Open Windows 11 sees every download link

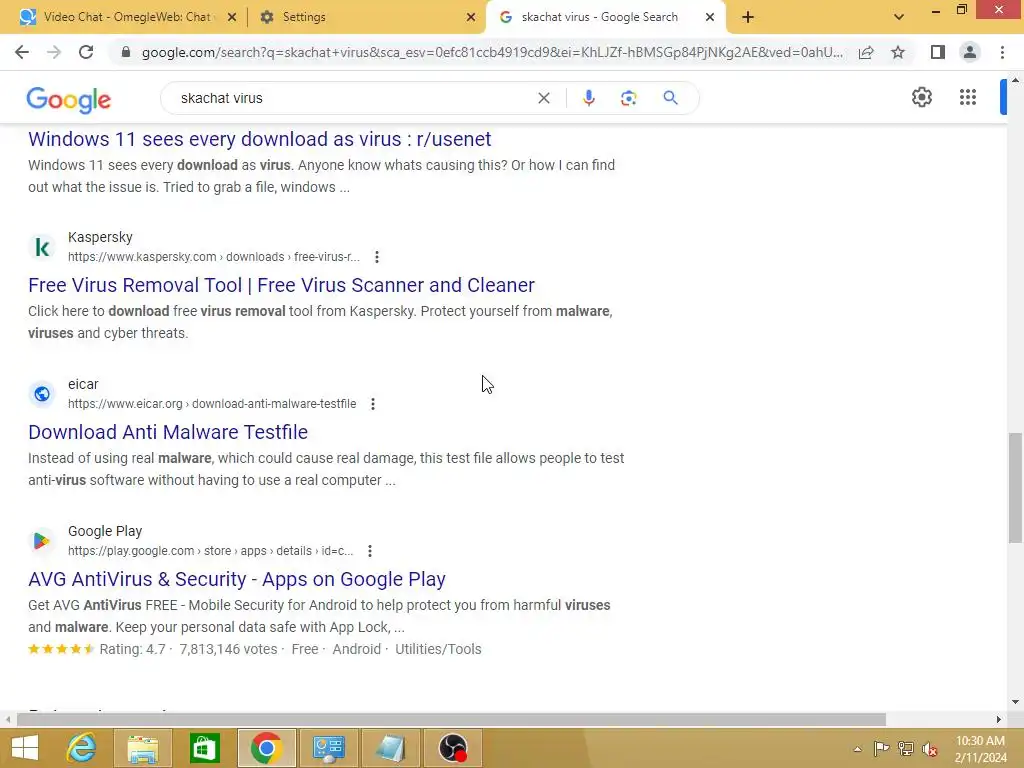tap(259, 139)
